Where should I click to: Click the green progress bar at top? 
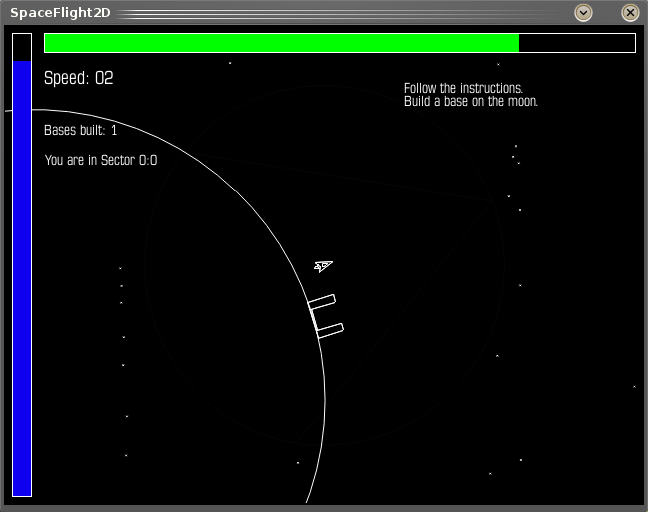pos(340,43)
